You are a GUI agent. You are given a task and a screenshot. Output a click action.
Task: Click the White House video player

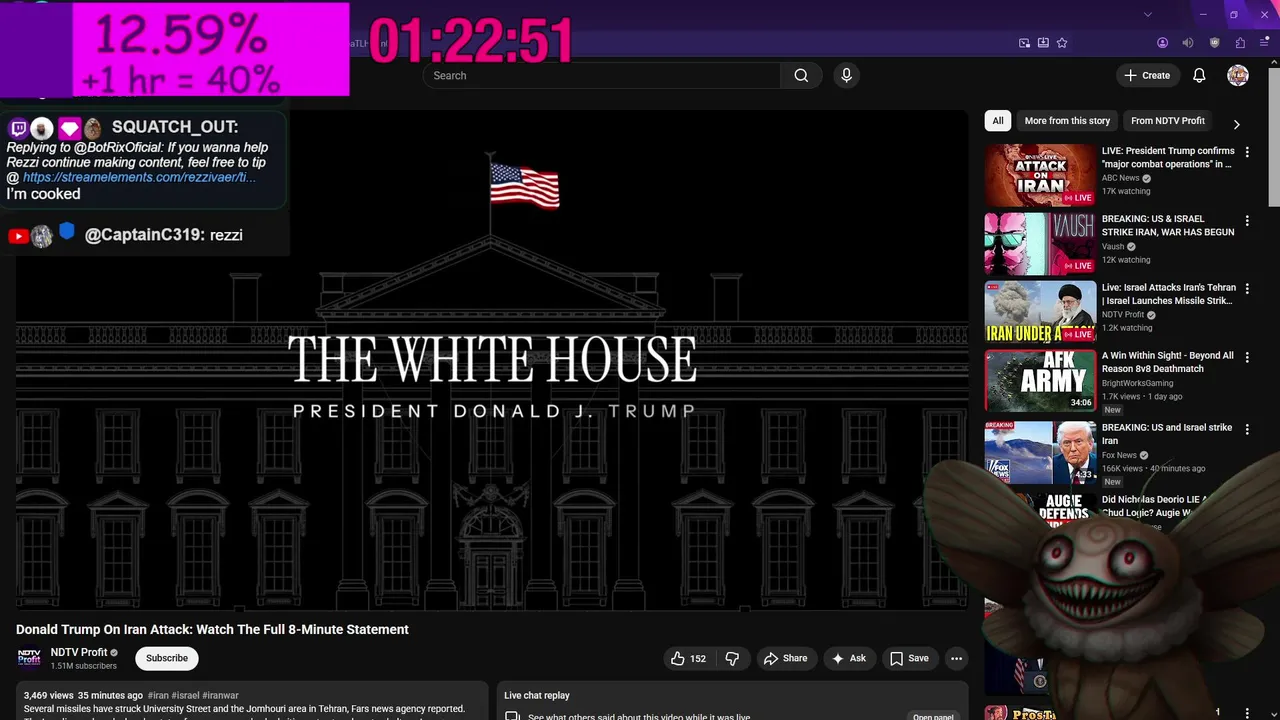point(491,360)
